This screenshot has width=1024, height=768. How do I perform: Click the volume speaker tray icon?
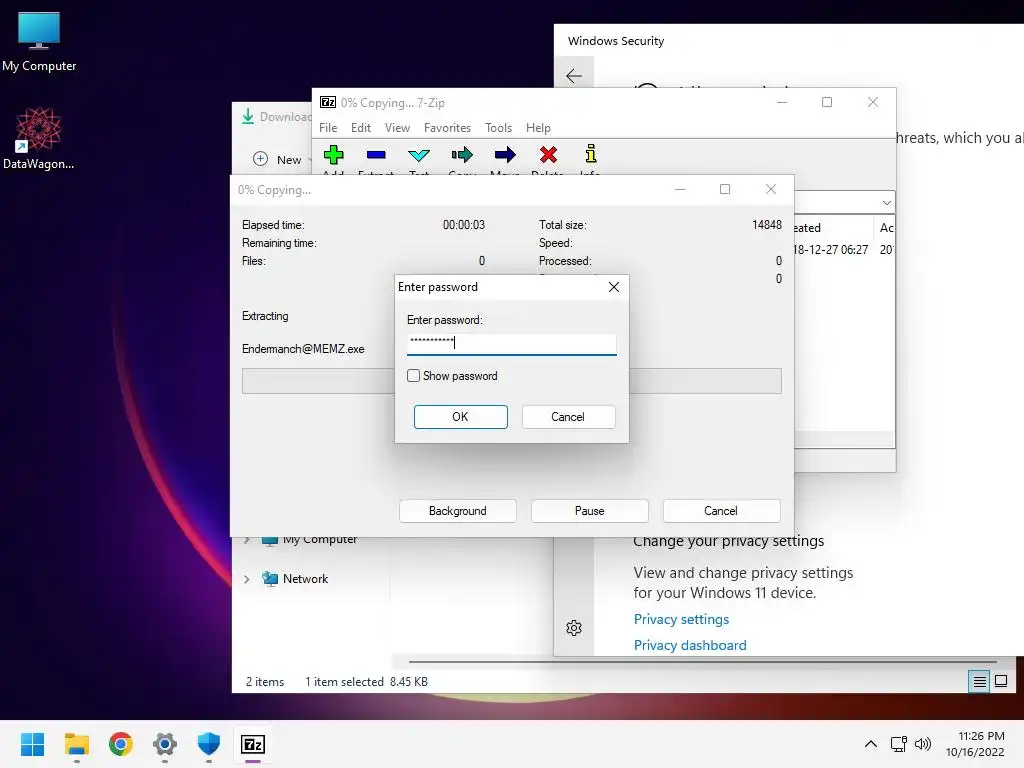pyautogui.click(x=923, y=744)
